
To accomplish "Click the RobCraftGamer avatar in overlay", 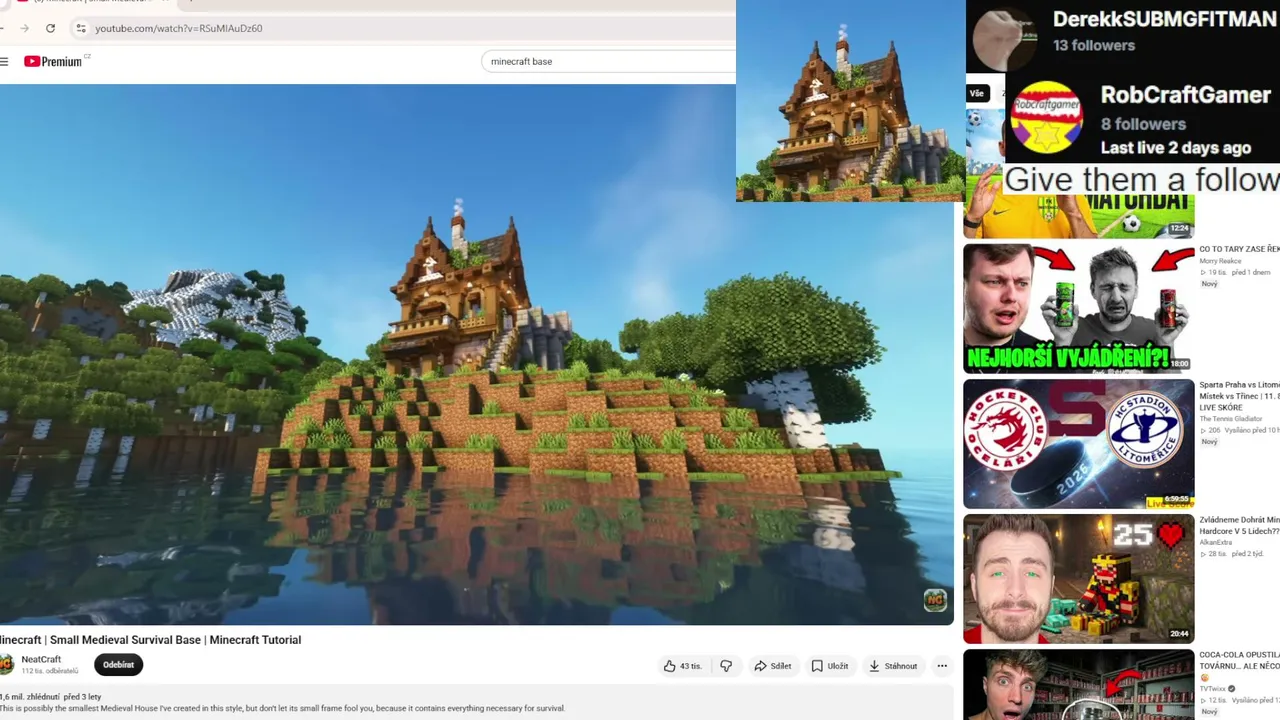I will tap(1046, 115).
